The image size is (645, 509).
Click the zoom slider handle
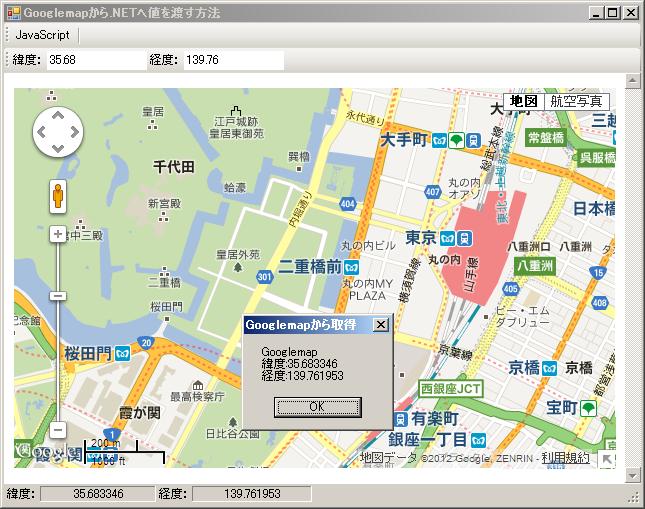click(x=58, y=296)
